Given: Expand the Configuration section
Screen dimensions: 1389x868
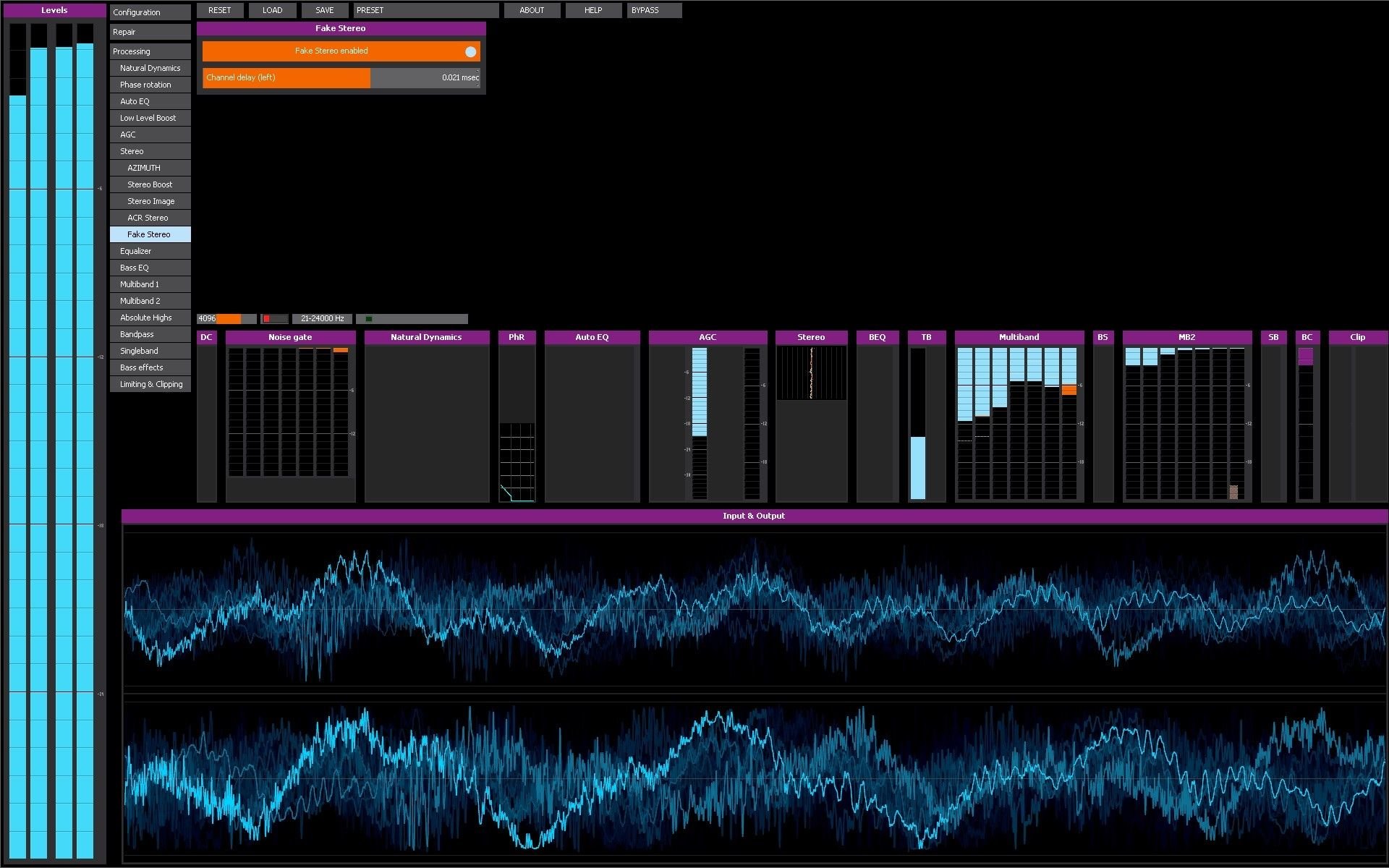Looking at the screenshot, I should click(150, 12).
